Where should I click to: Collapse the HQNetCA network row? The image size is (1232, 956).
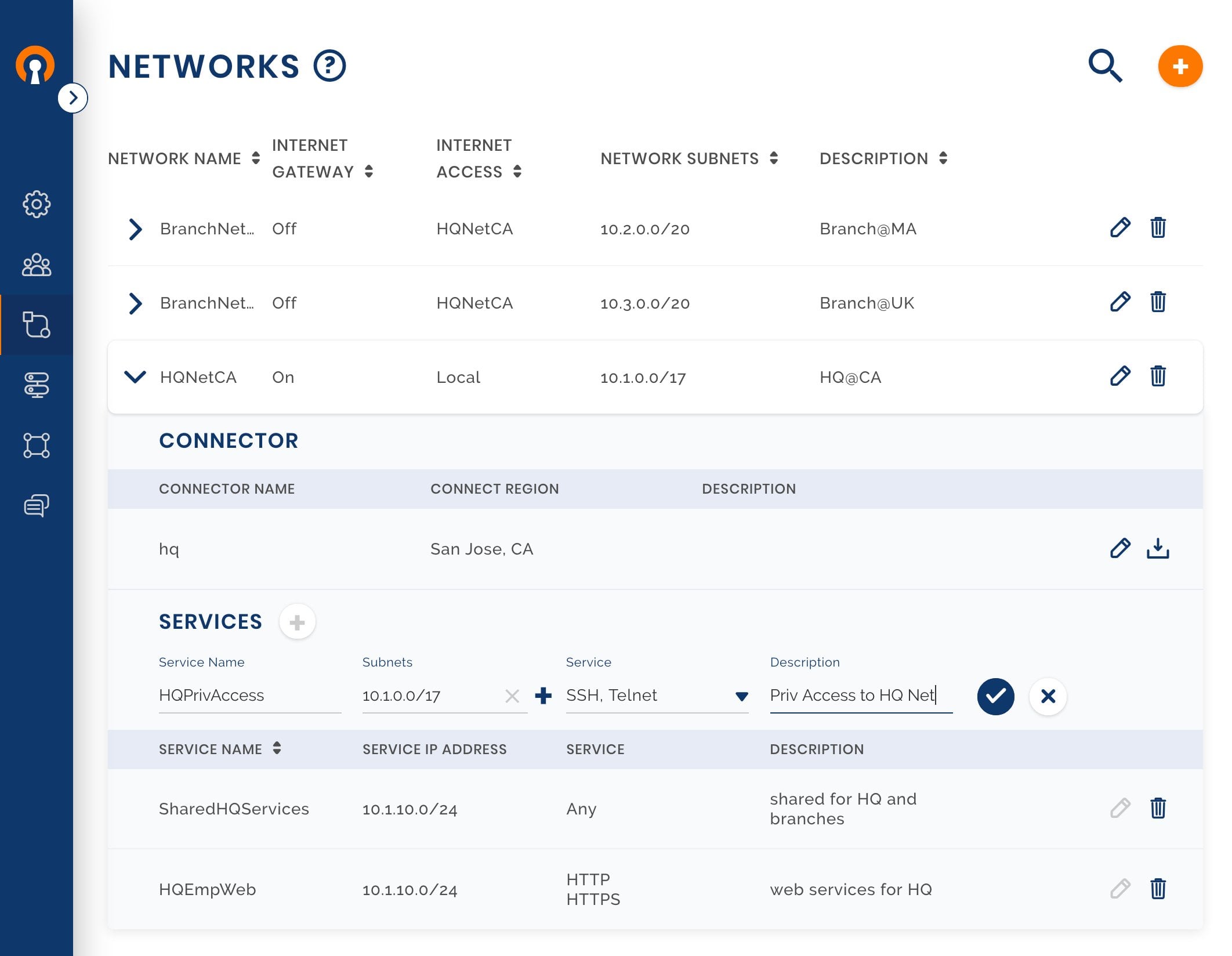135,377
